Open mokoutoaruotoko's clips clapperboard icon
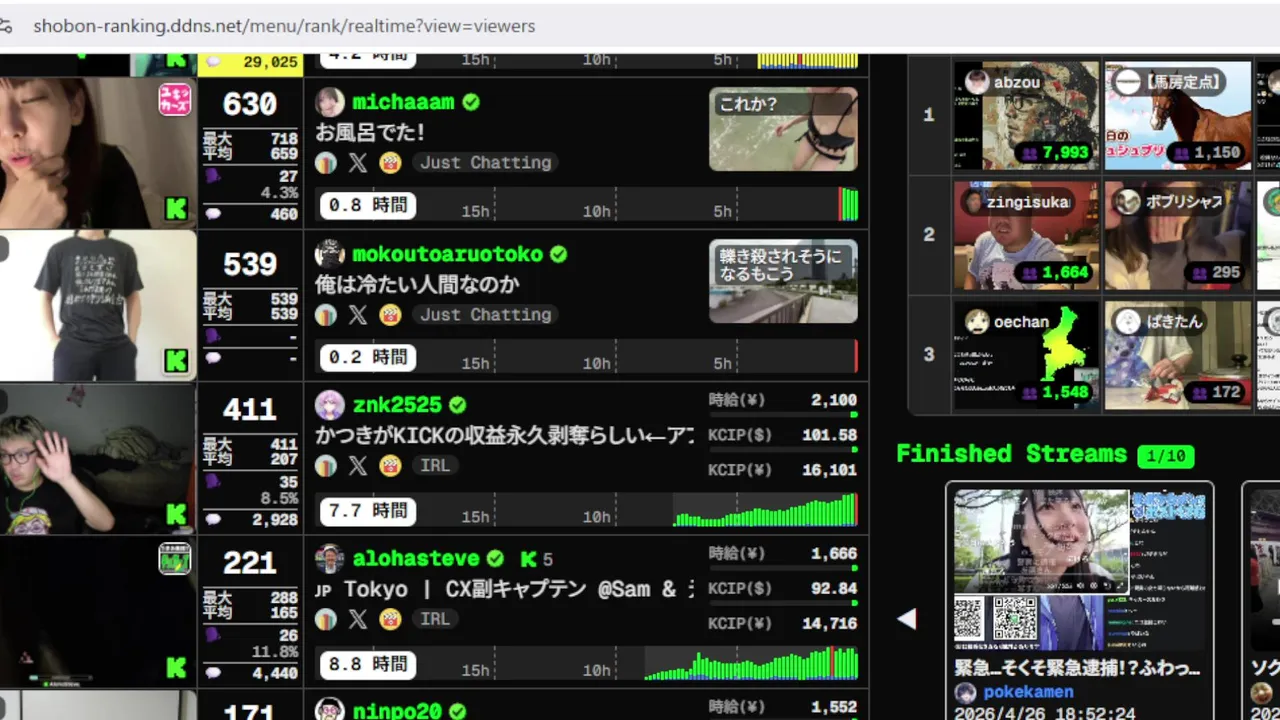The image size is (1280, 720). [390, 314]
